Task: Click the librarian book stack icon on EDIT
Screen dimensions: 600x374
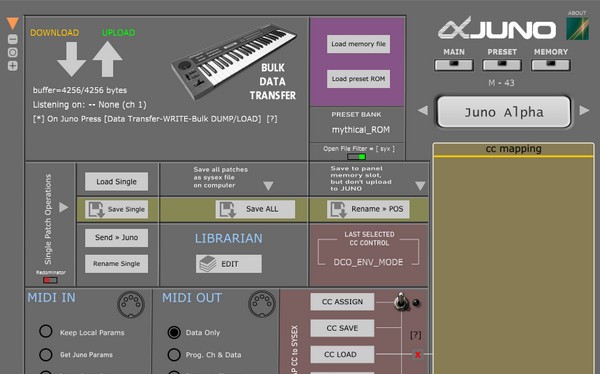Action: pos(208,264)
